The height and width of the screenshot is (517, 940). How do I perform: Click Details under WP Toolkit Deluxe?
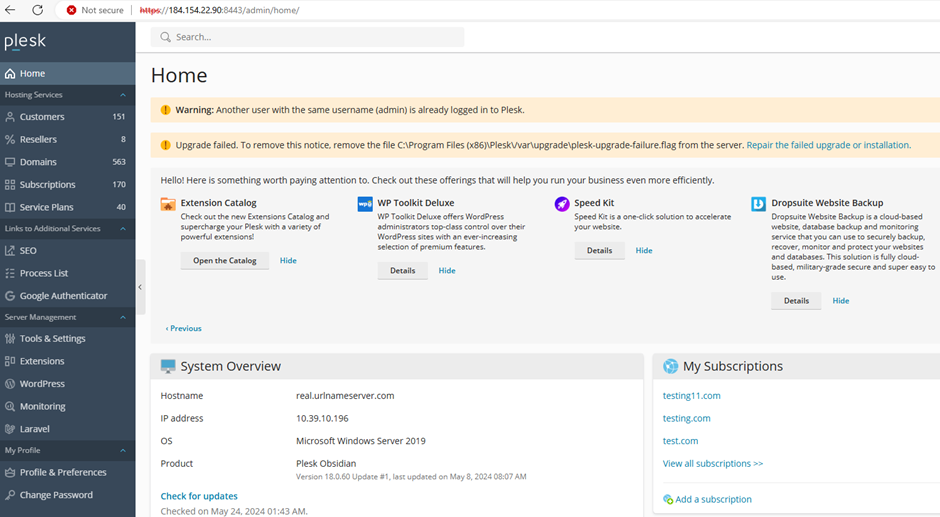[403, 270]
